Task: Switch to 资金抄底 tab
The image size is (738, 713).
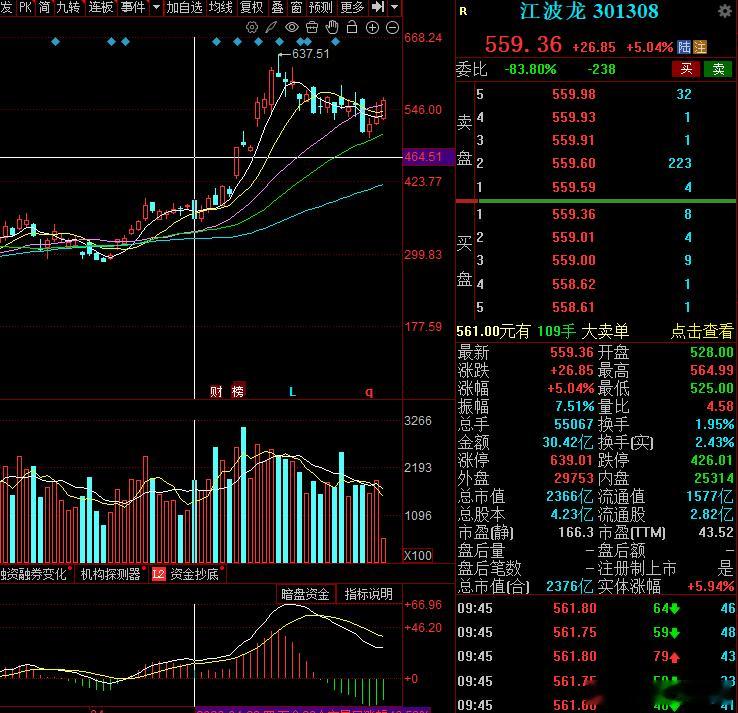Action: (x=194, y=574)
